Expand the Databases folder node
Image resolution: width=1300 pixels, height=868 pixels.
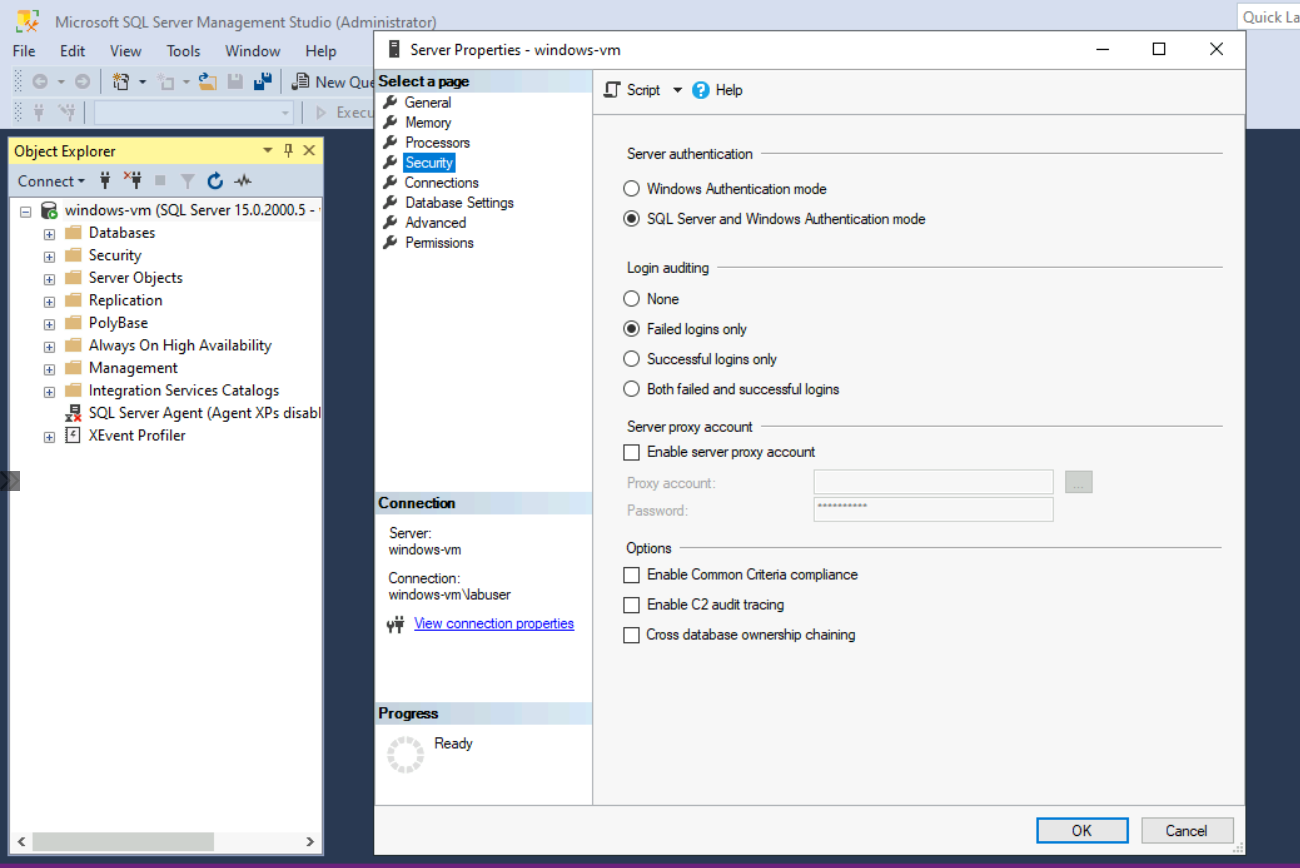tap(49, 233)
